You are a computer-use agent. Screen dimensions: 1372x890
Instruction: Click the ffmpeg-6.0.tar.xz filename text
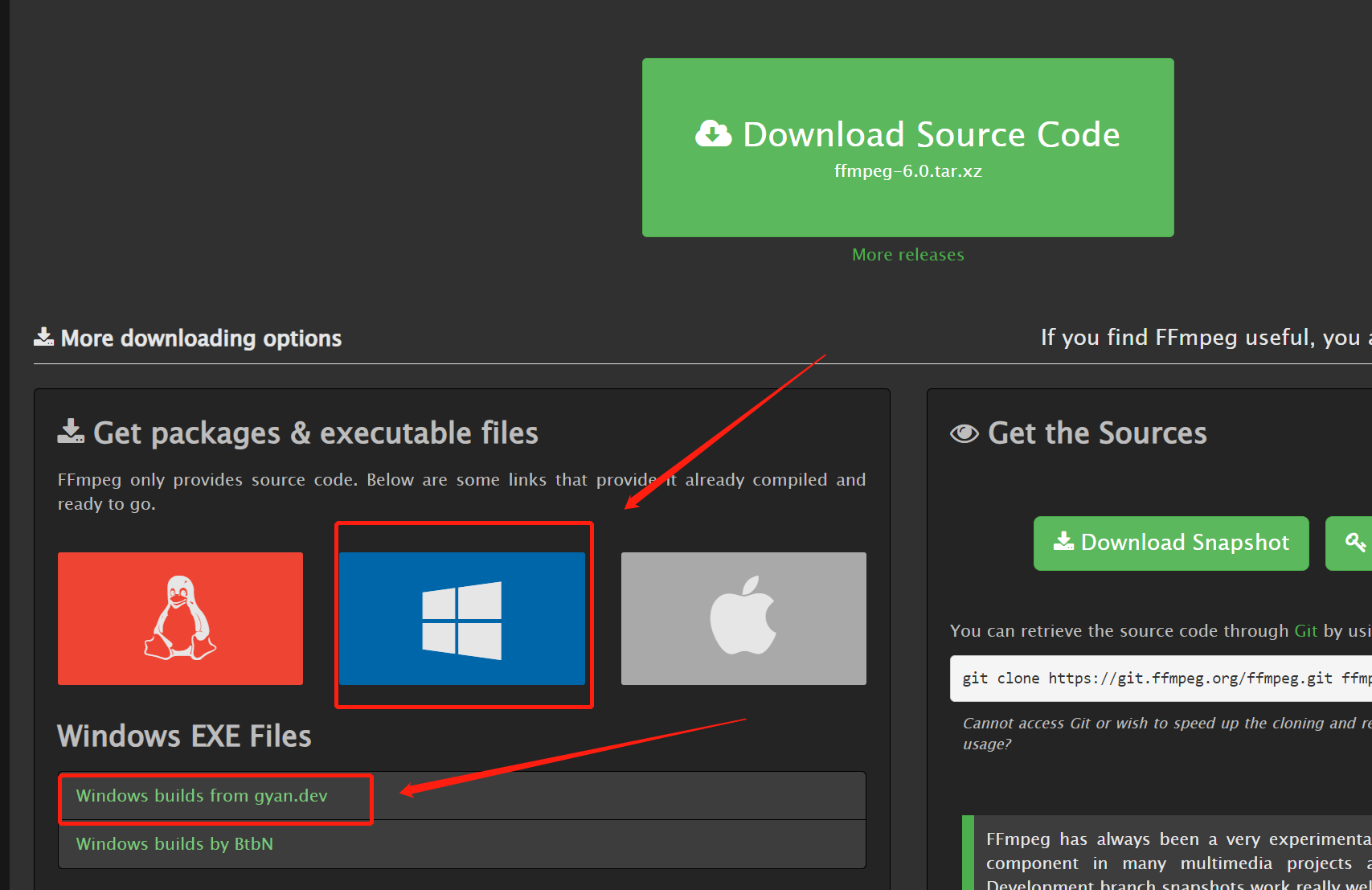(x=907, y=171)
